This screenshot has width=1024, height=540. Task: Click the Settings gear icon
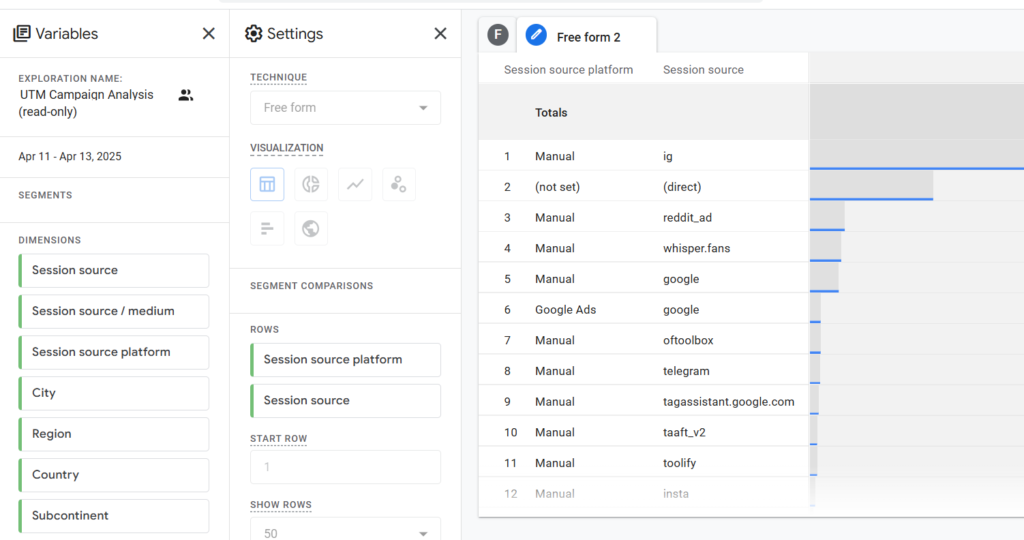click(253, 33)
